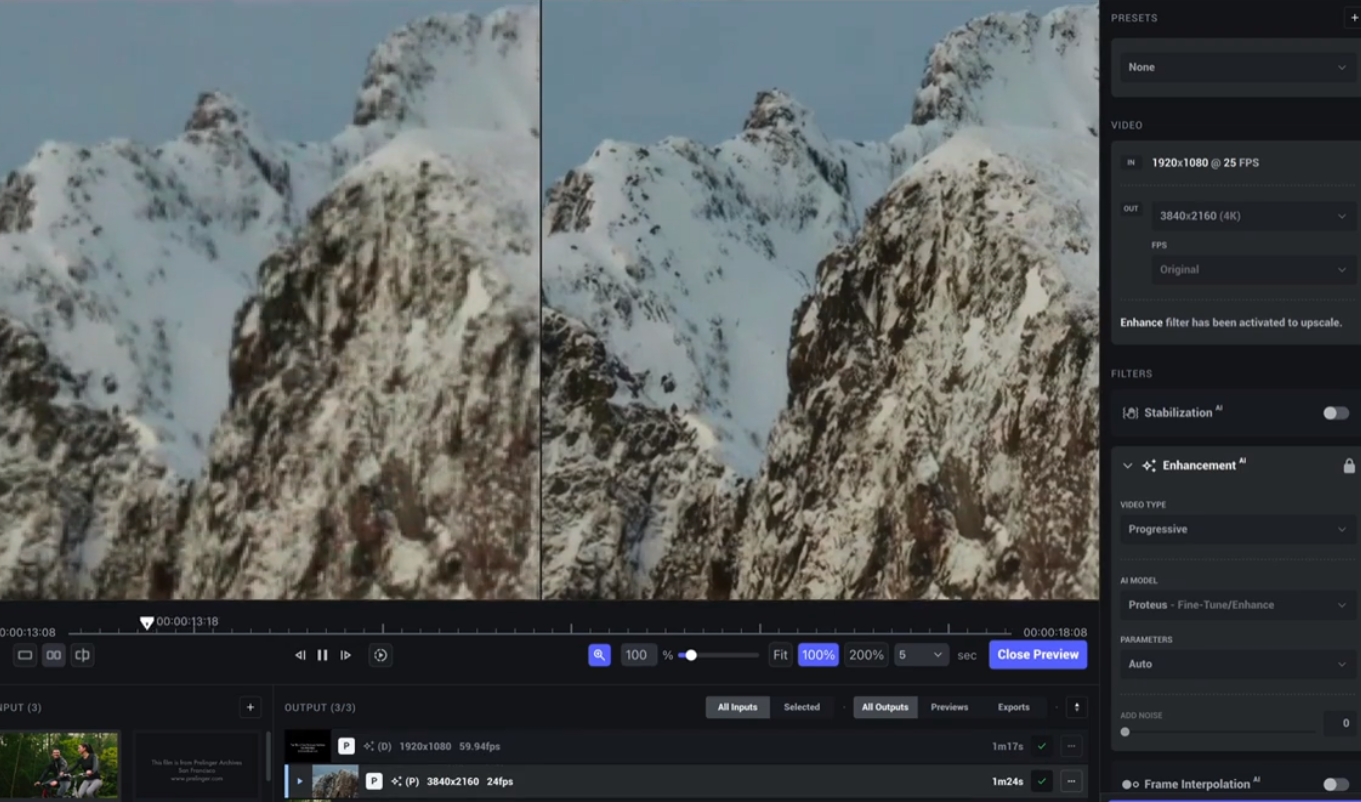Step back one frame
Image resolution: width=1361 pixels, height=802 pixels.
[x=300, y=655]
